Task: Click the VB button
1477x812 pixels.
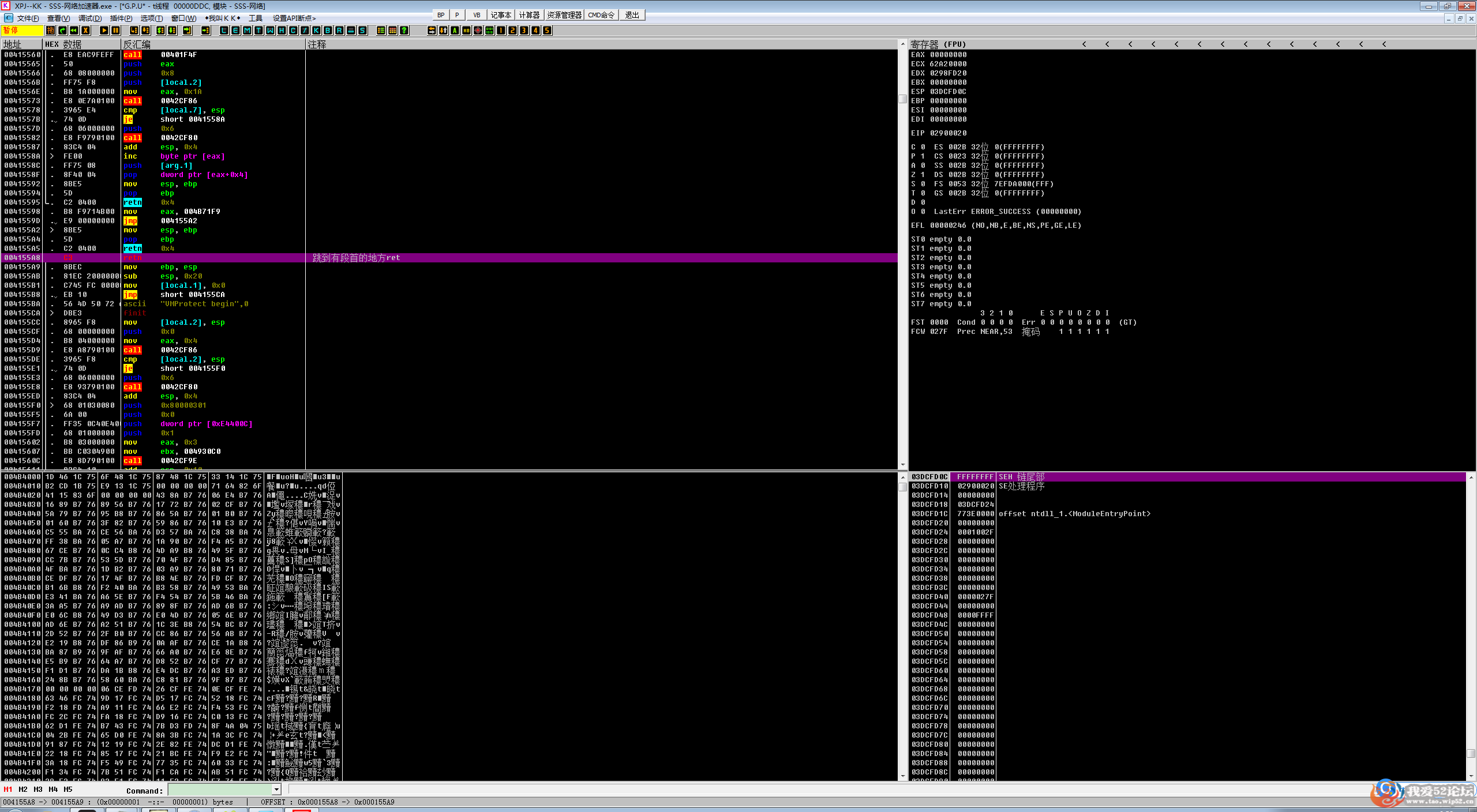Action: click(x=477, y=15)
